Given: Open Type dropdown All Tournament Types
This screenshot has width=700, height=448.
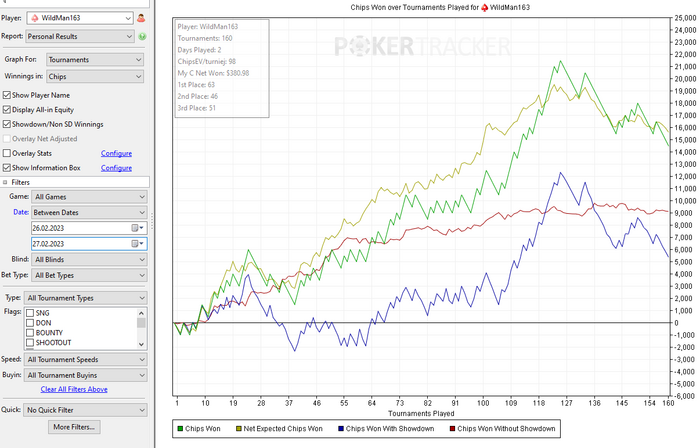Looking at the screenshot, I should point(86,298).
